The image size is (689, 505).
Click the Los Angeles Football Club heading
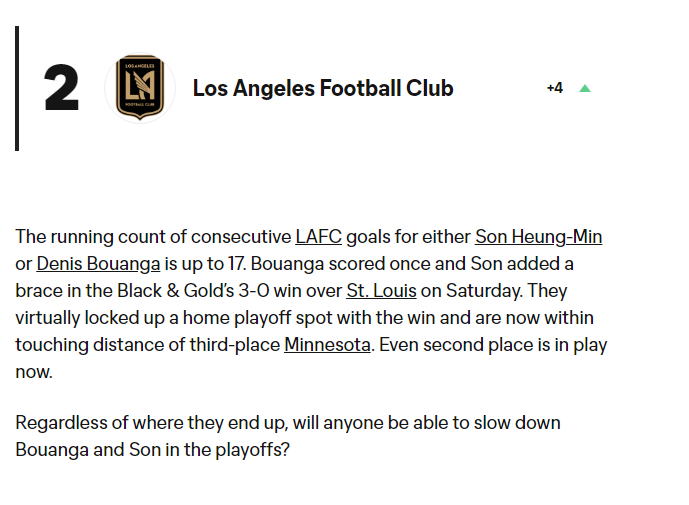point(323,88)
